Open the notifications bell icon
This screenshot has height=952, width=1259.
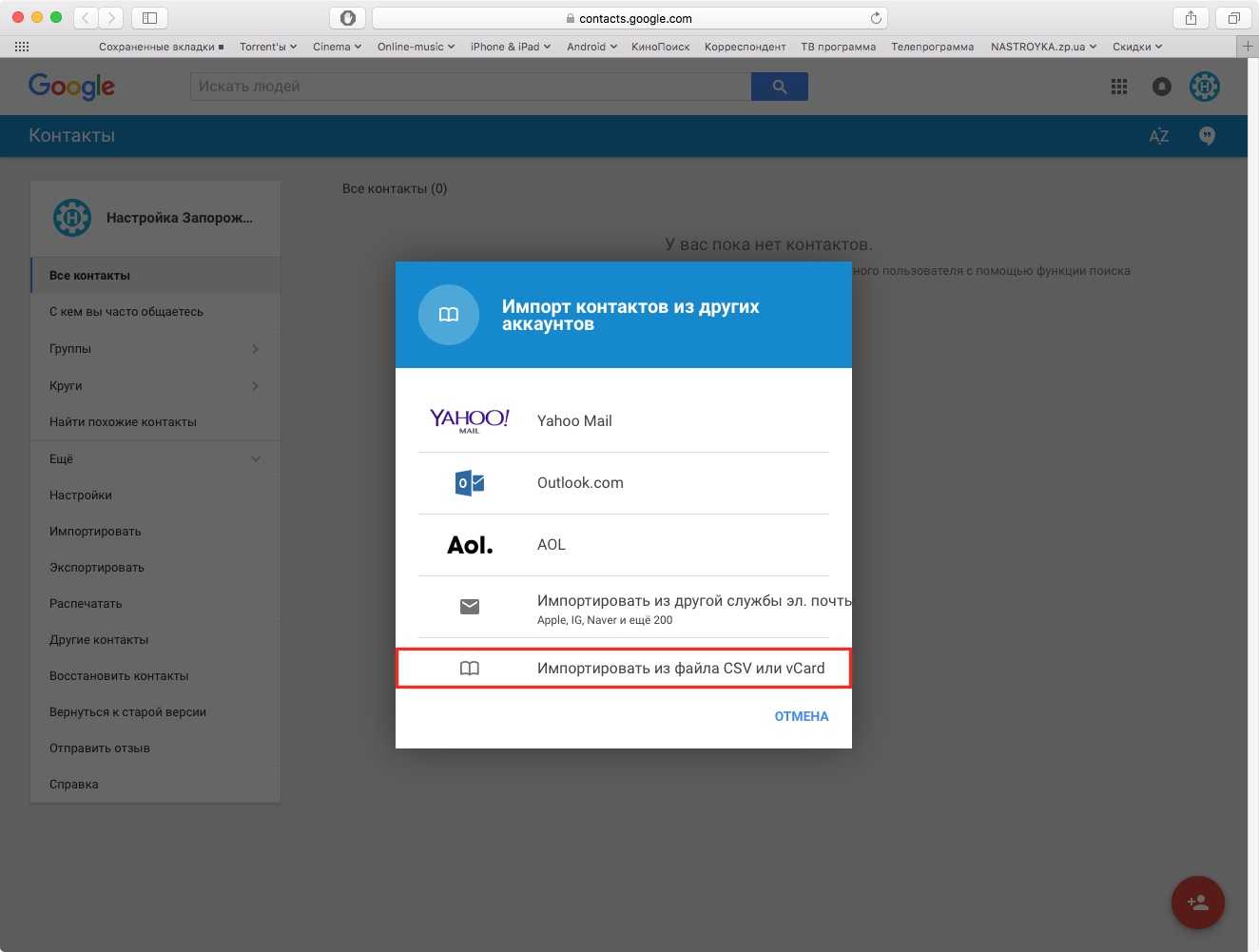click(x=1162, y=87)
